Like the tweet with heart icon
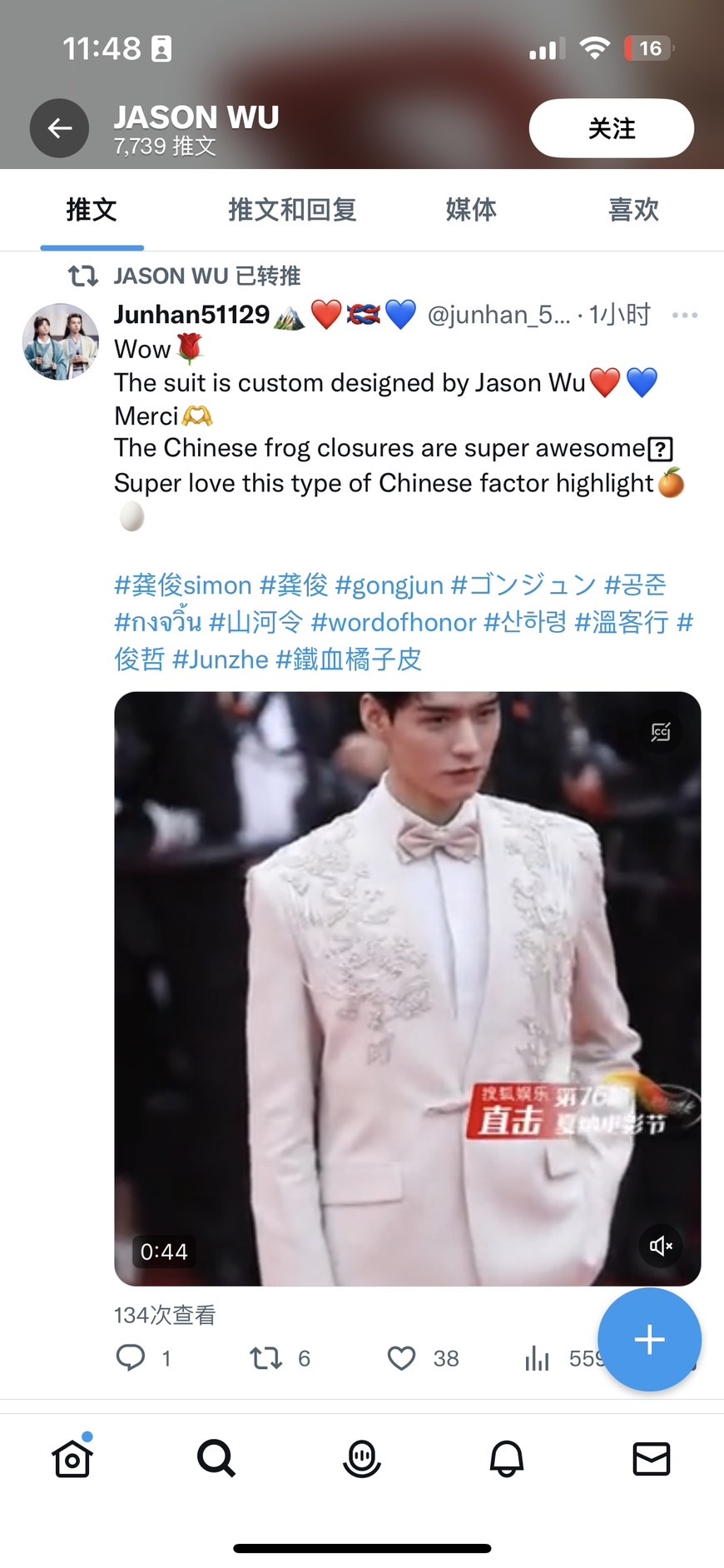The image size is (724, 1568). pos(402,1358)
